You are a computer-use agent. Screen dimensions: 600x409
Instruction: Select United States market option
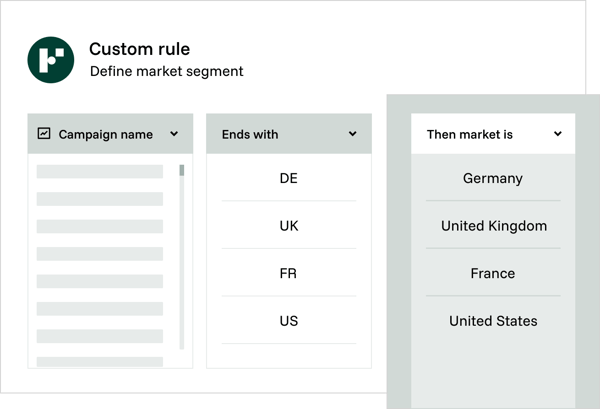point(493,321)
